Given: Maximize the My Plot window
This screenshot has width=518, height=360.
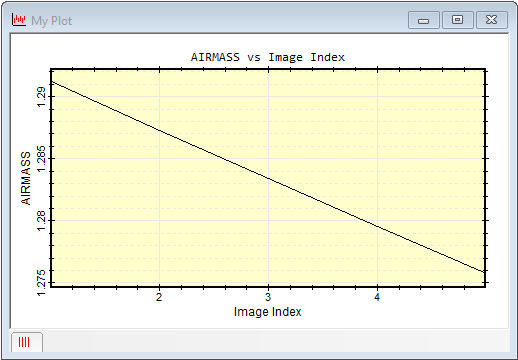Looking at the screenshot, I should point(458,20).
